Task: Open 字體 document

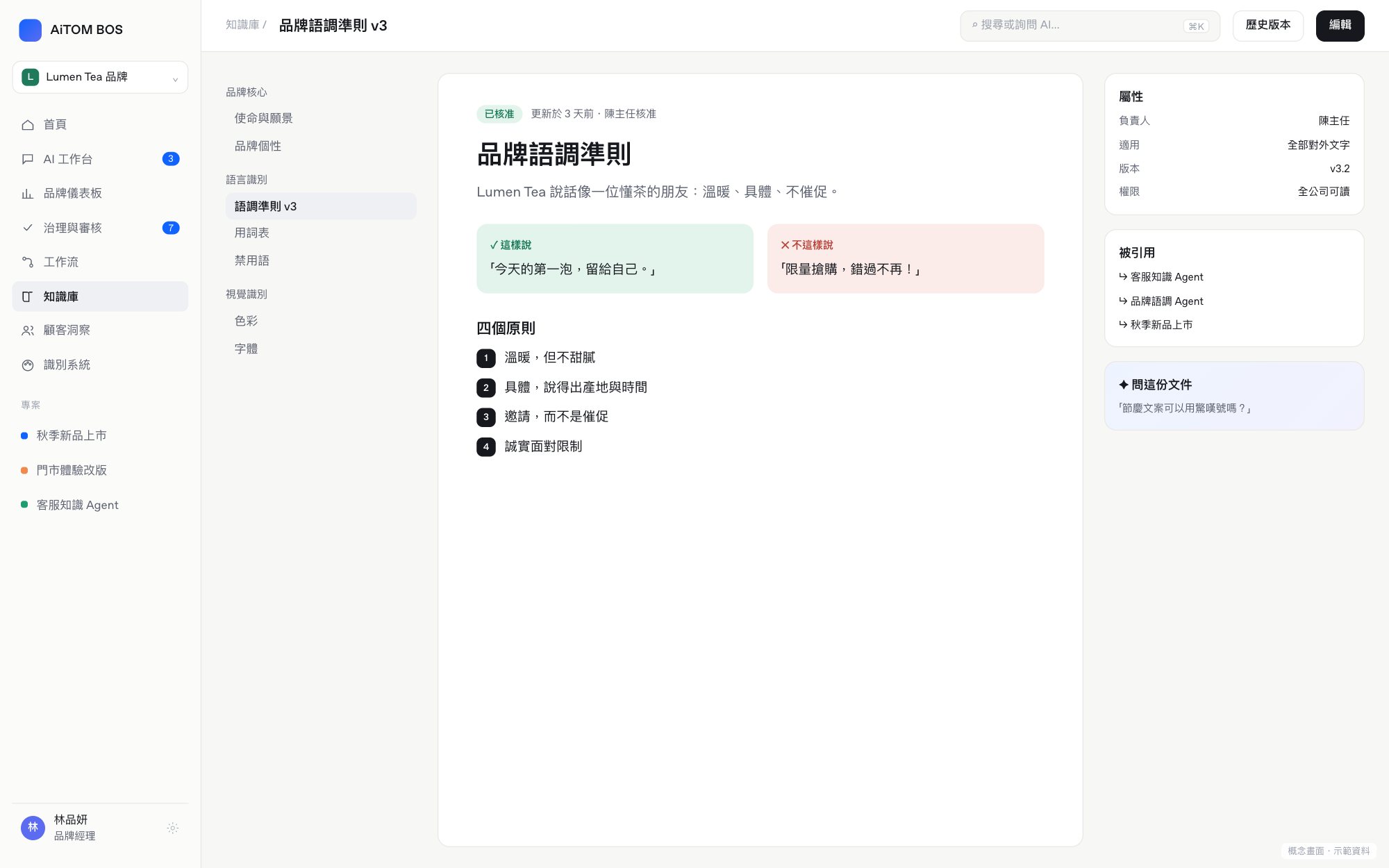Action: [321, 349]
